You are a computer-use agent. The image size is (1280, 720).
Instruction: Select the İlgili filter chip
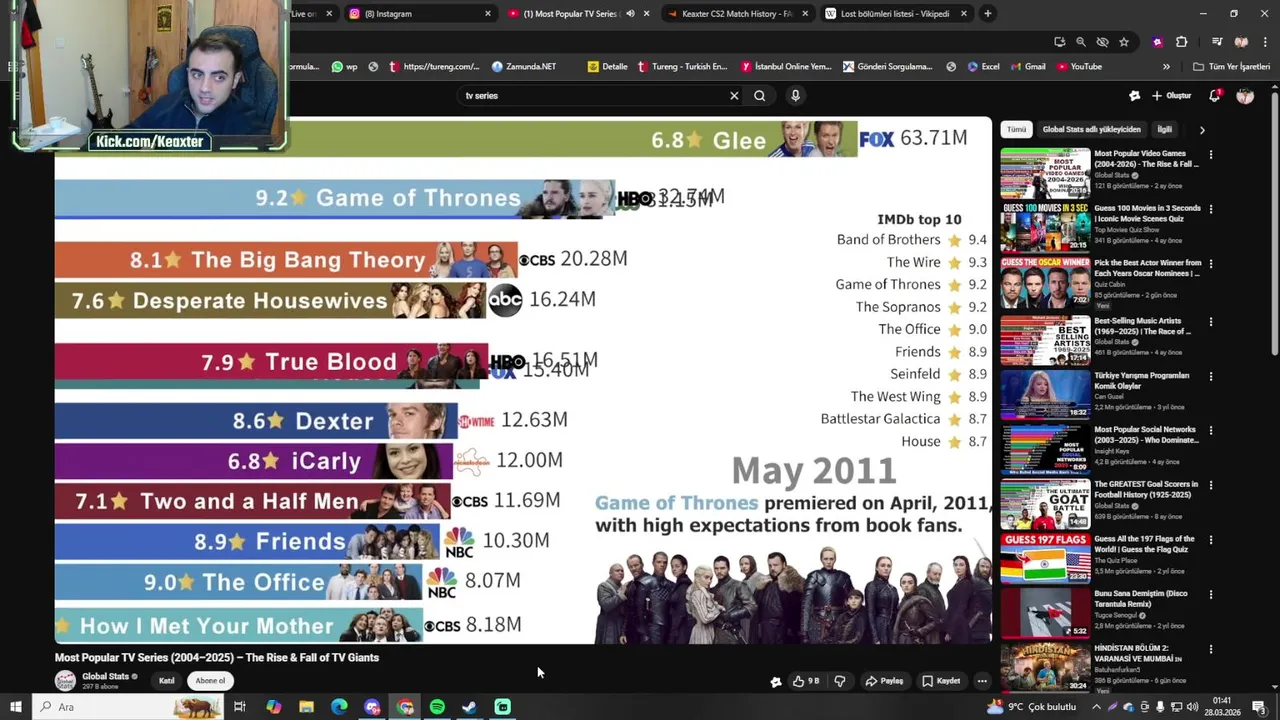click(1164, 130)
